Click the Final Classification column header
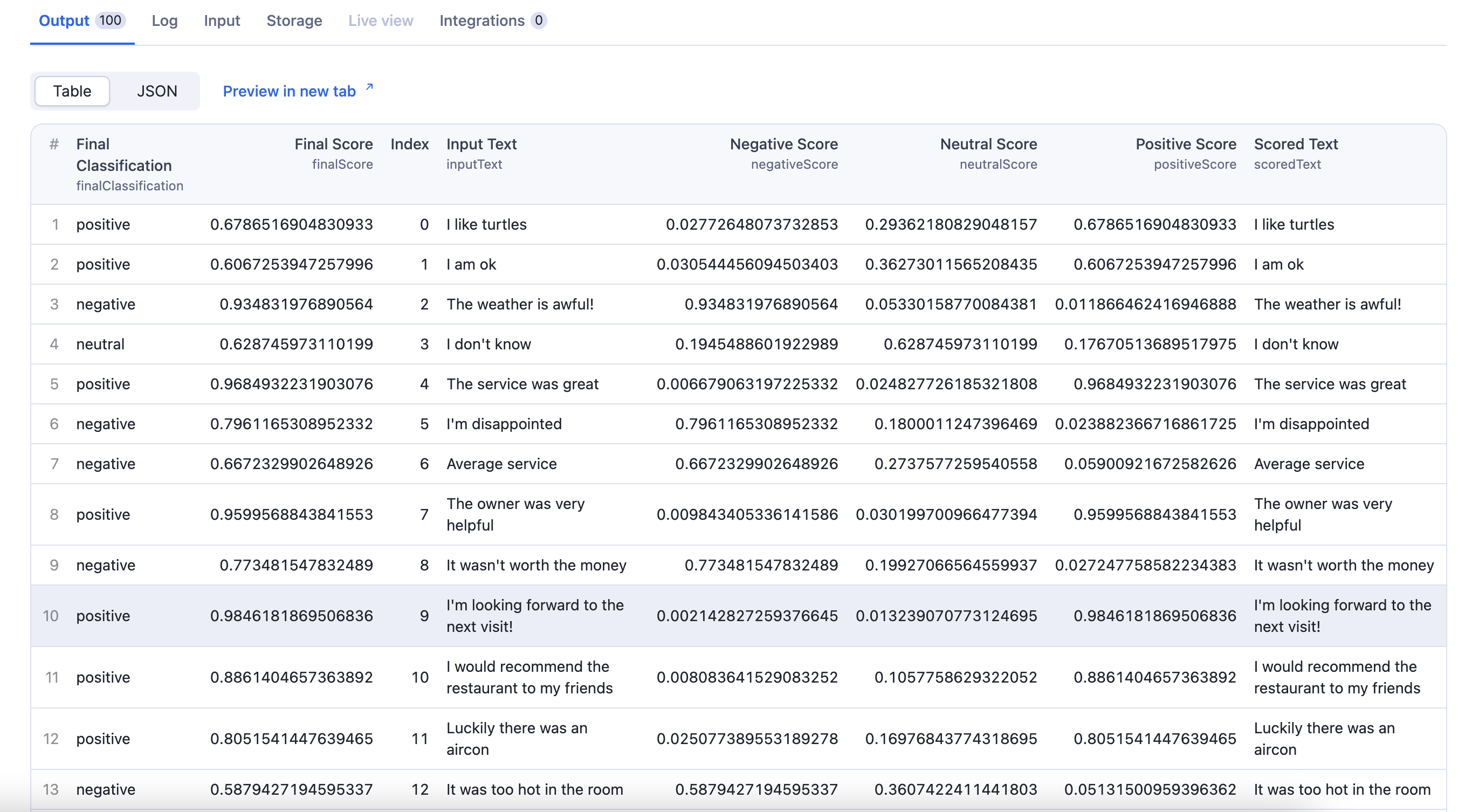This screenshot has width=1472, height=812. (x=130, y=164)
